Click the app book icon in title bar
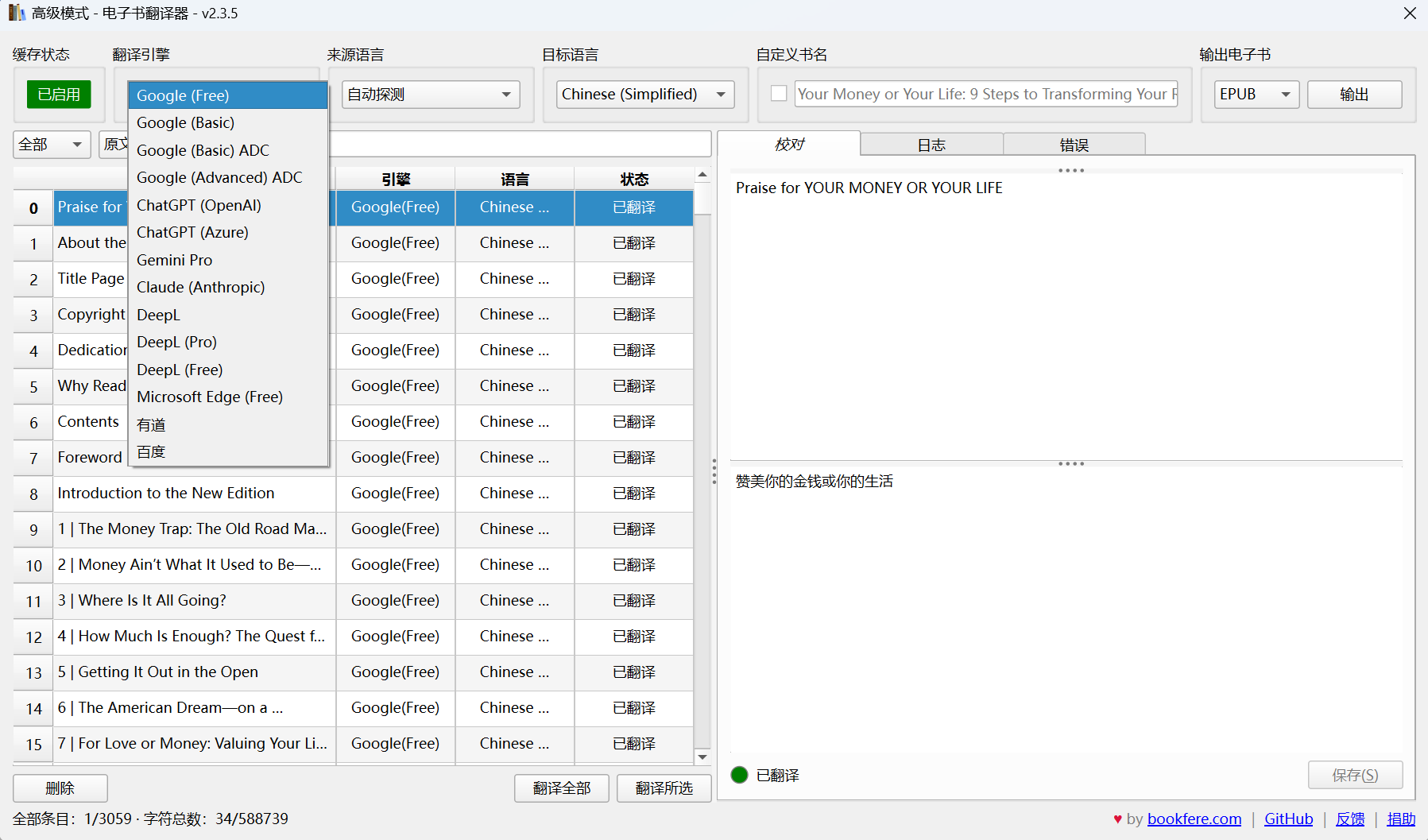Image resolution: width=1428 pixels, height=840 pixels. click(x=17, y=13)
